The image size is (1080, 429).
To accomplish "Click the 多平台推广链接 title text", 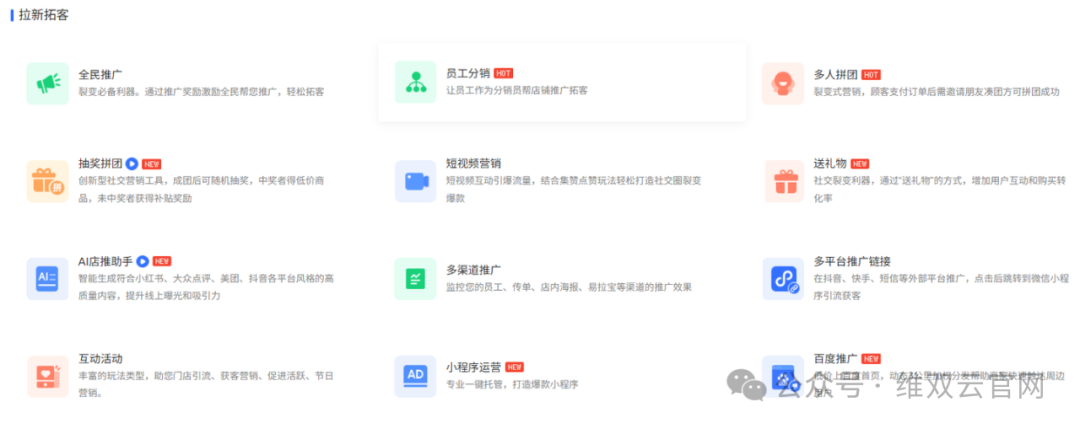I will [851, 261].
